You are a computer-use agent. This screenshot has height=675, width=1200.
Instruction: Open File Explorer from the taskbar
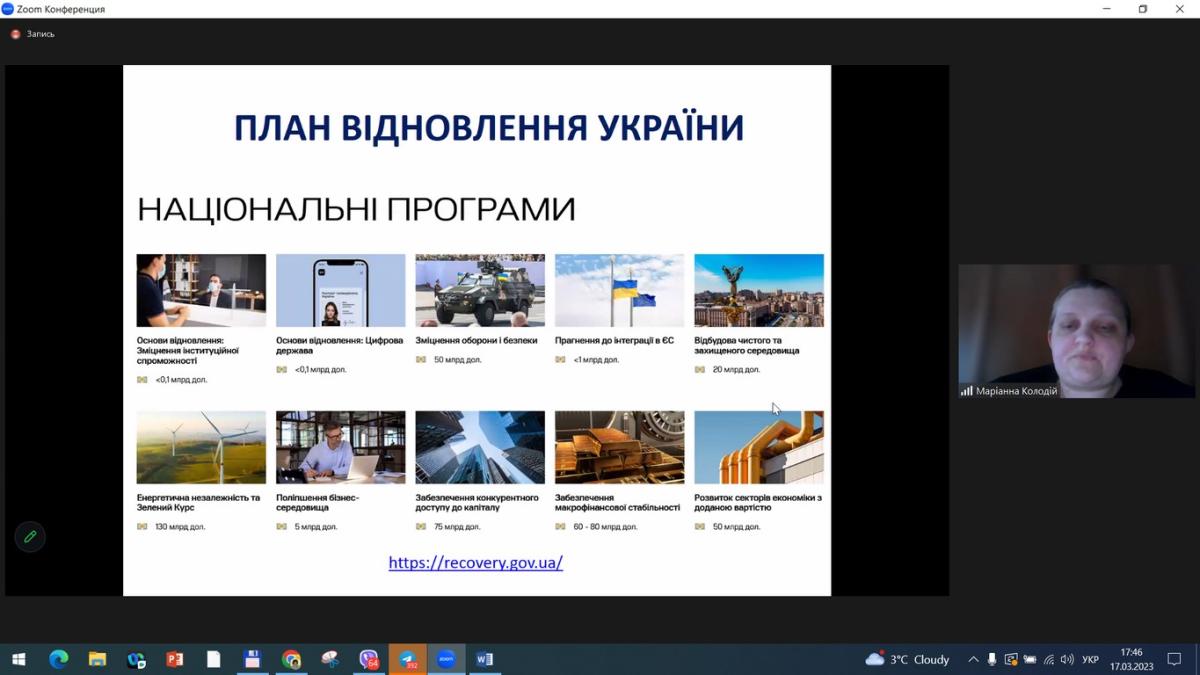97,659
